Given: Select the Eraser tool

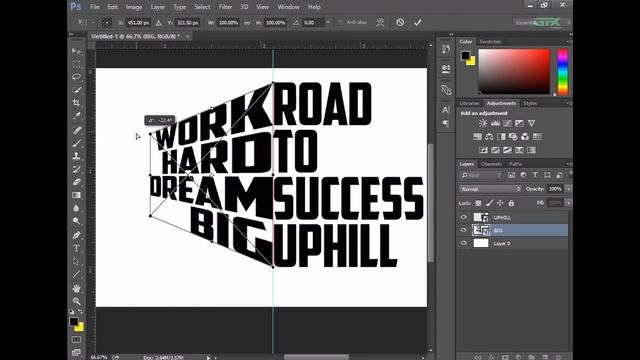Looking at the screenshot, I should [x=76, y=182].
